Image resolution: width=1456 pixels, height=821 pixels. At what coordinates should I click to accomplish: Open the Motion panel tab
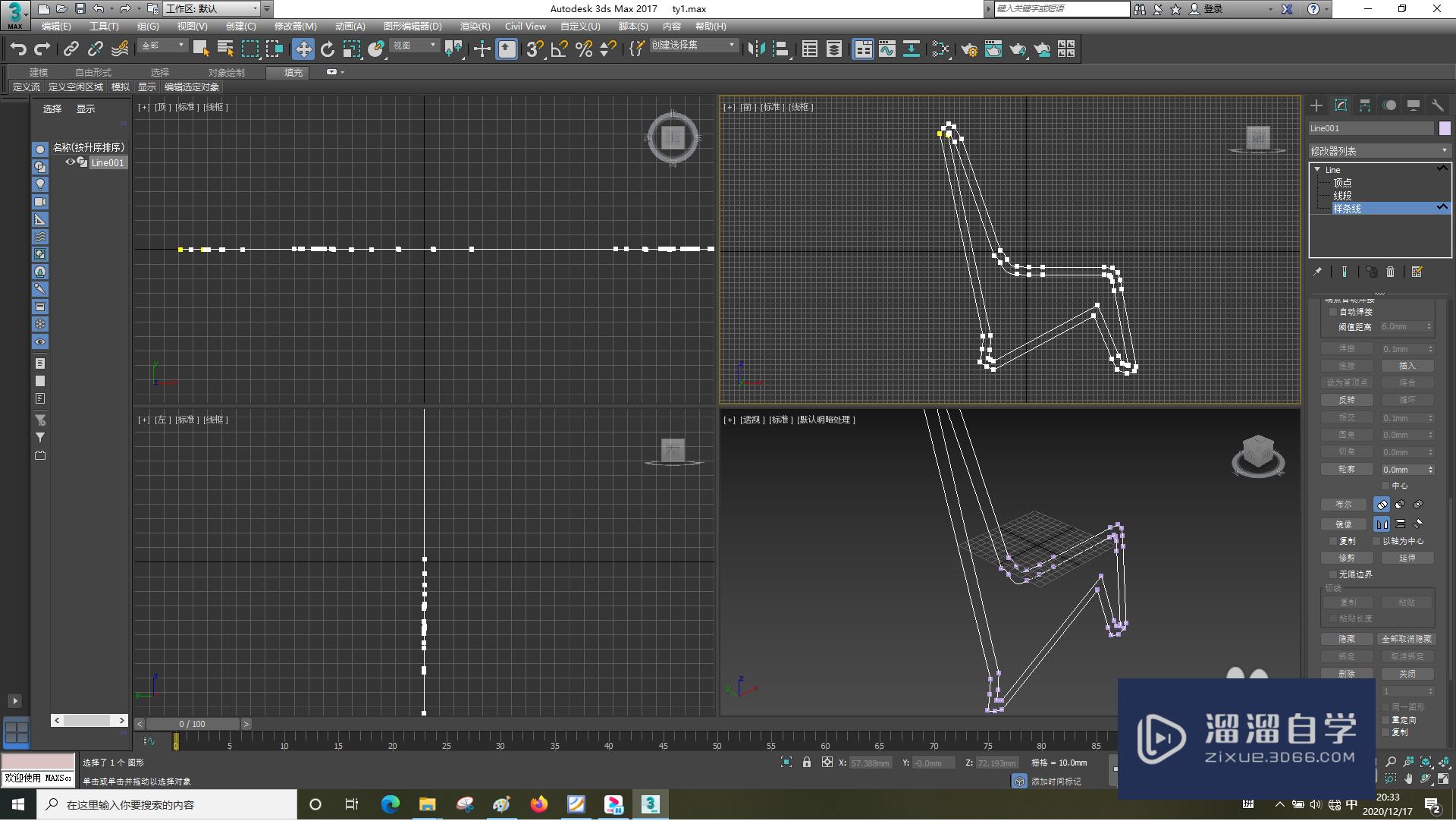pos(1389,105)
